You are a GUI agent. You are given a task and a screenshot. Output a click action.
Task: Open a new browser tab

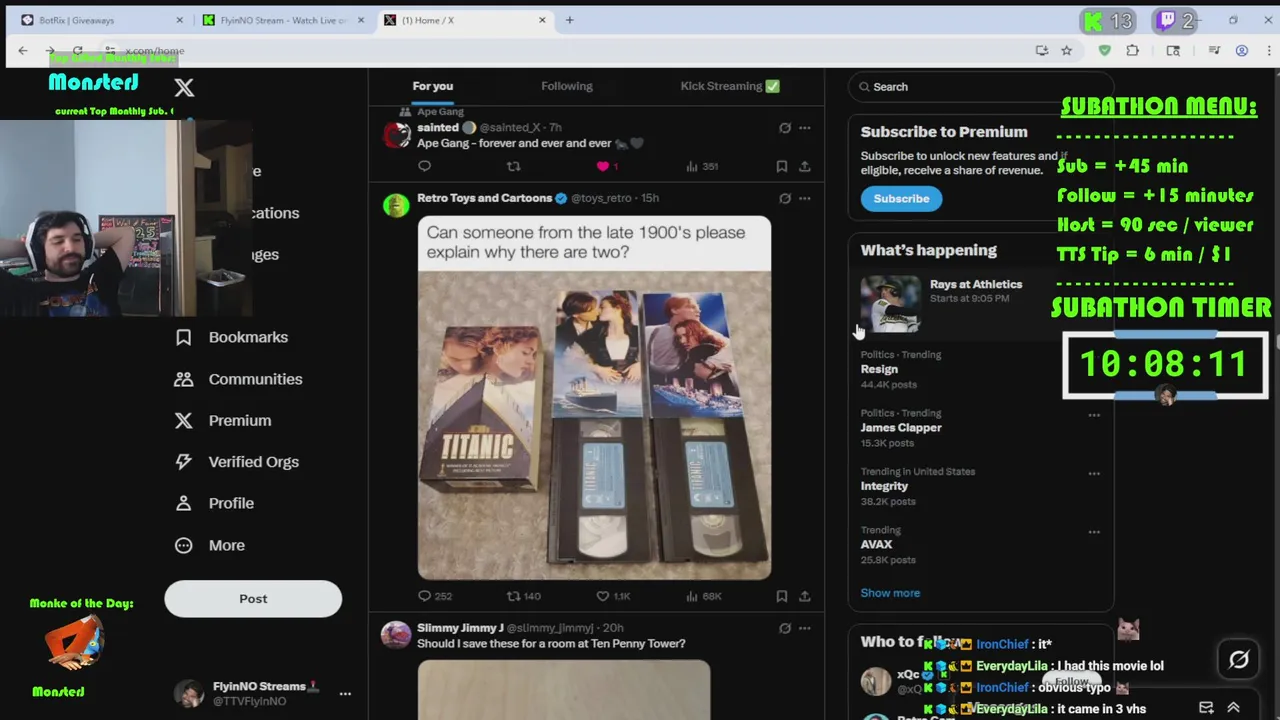(569, 20)
